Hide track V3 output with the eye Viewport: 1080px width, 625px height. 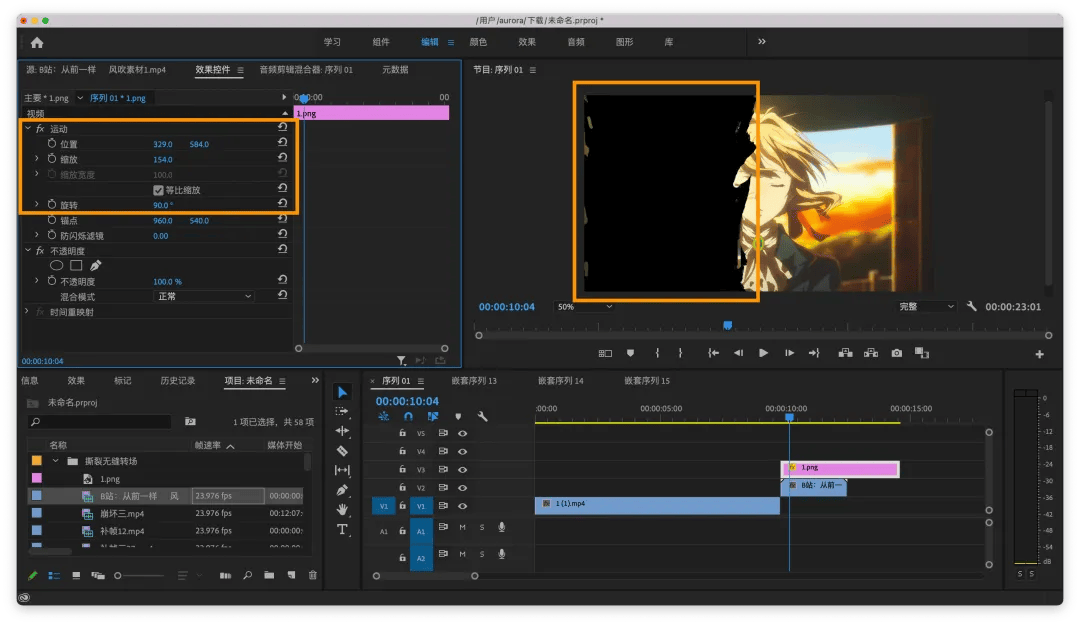click(x=463, y=470)
